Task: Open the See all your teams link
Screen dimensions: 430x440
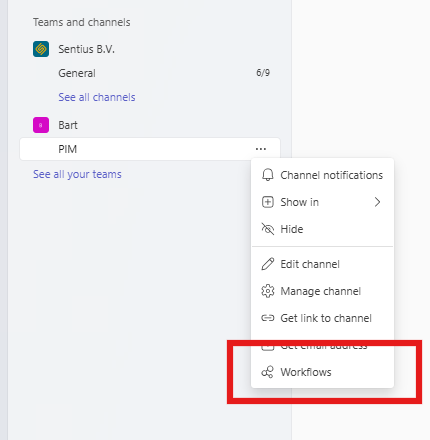Action: click(77, 174)
